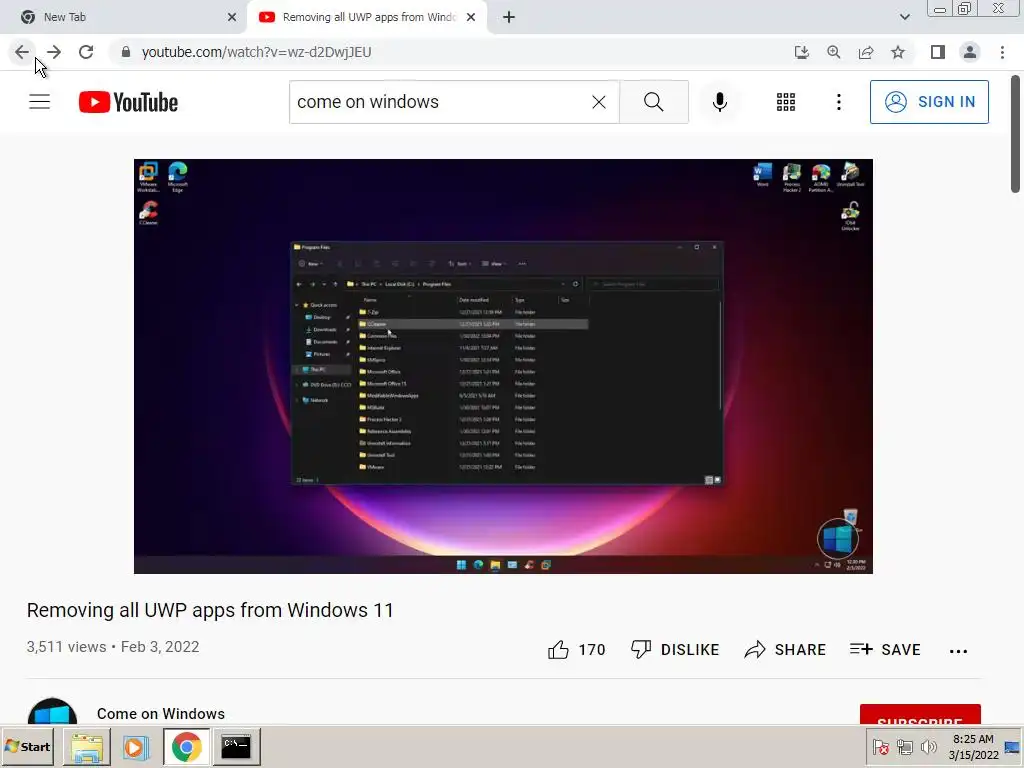Click channel watermark in video corner
Viewport: 1024px width, 768px height.
(838, 539)
